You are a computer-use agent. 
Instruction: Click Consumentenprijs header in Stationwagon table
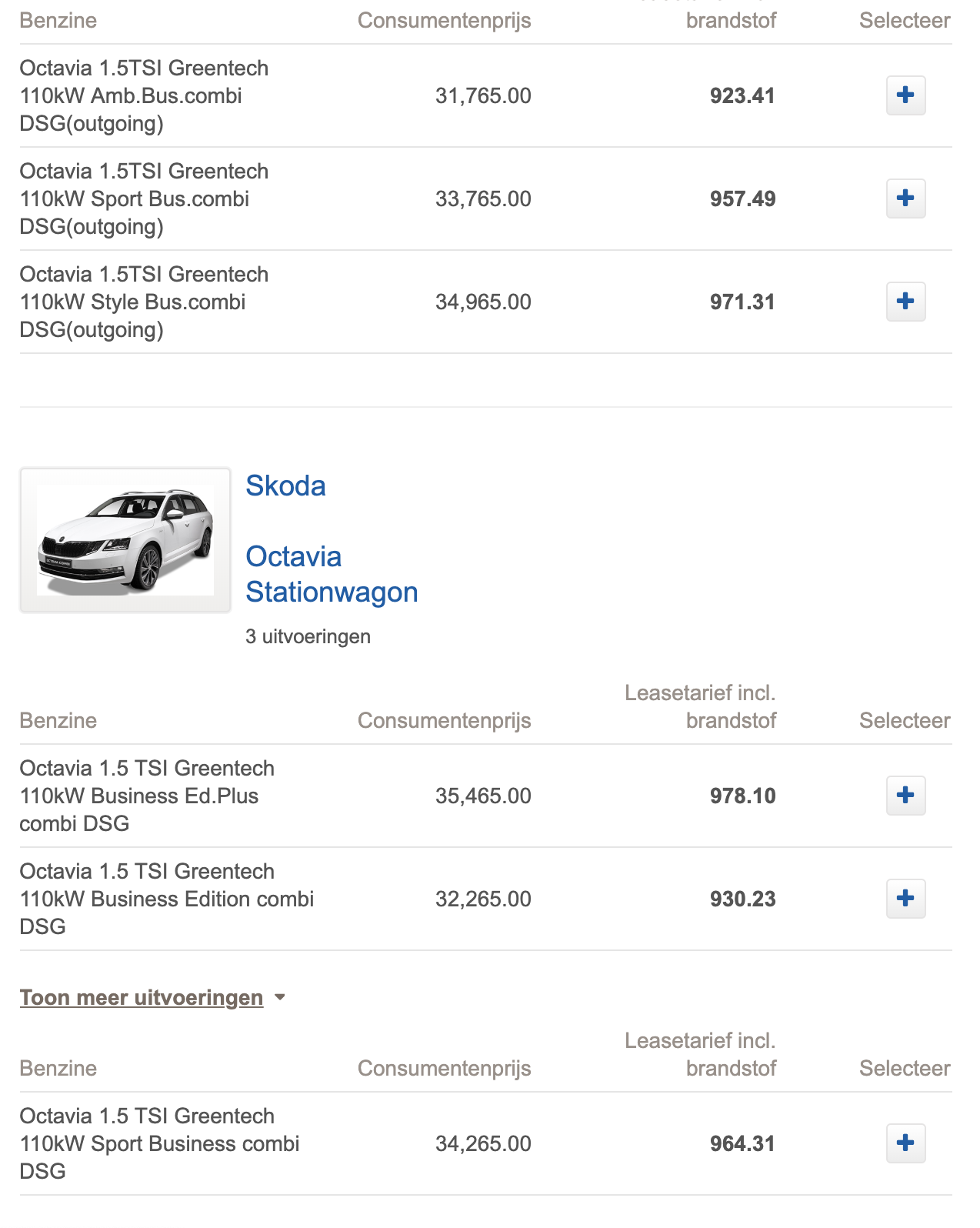click(x=445, y=720)
